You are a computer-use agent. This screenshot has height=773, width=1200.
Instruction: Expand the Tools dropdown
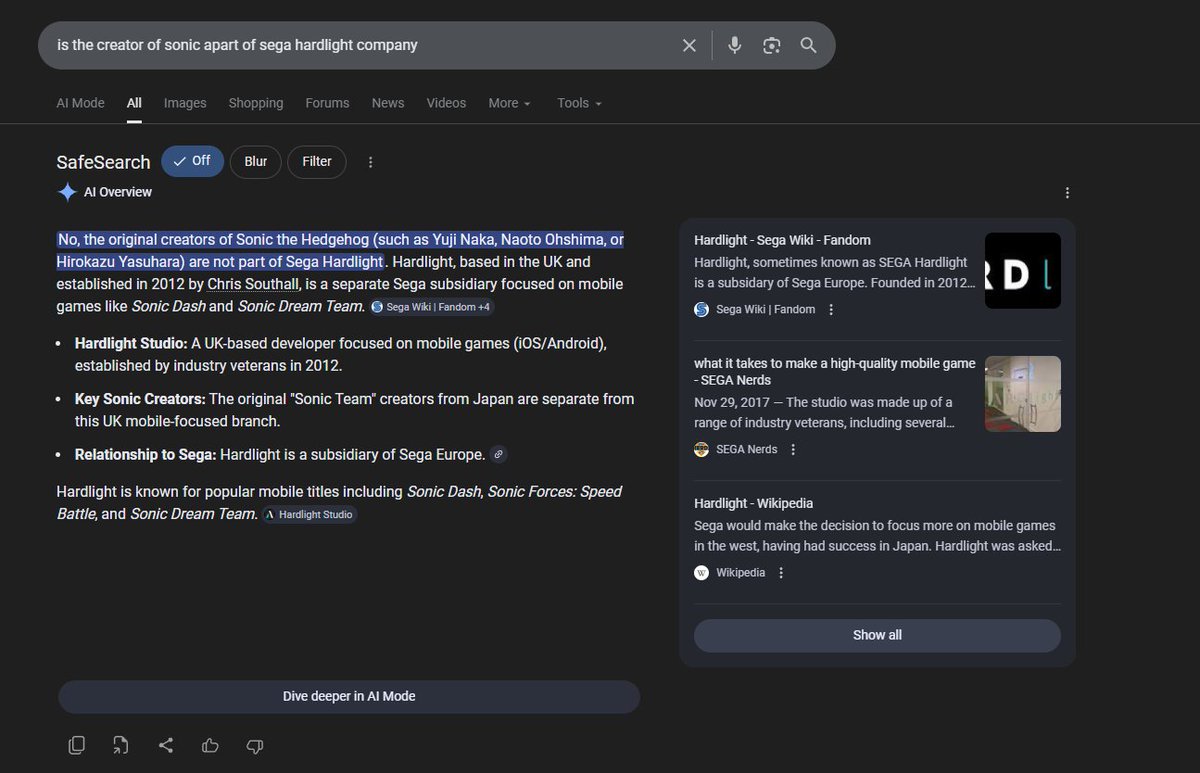580,103
